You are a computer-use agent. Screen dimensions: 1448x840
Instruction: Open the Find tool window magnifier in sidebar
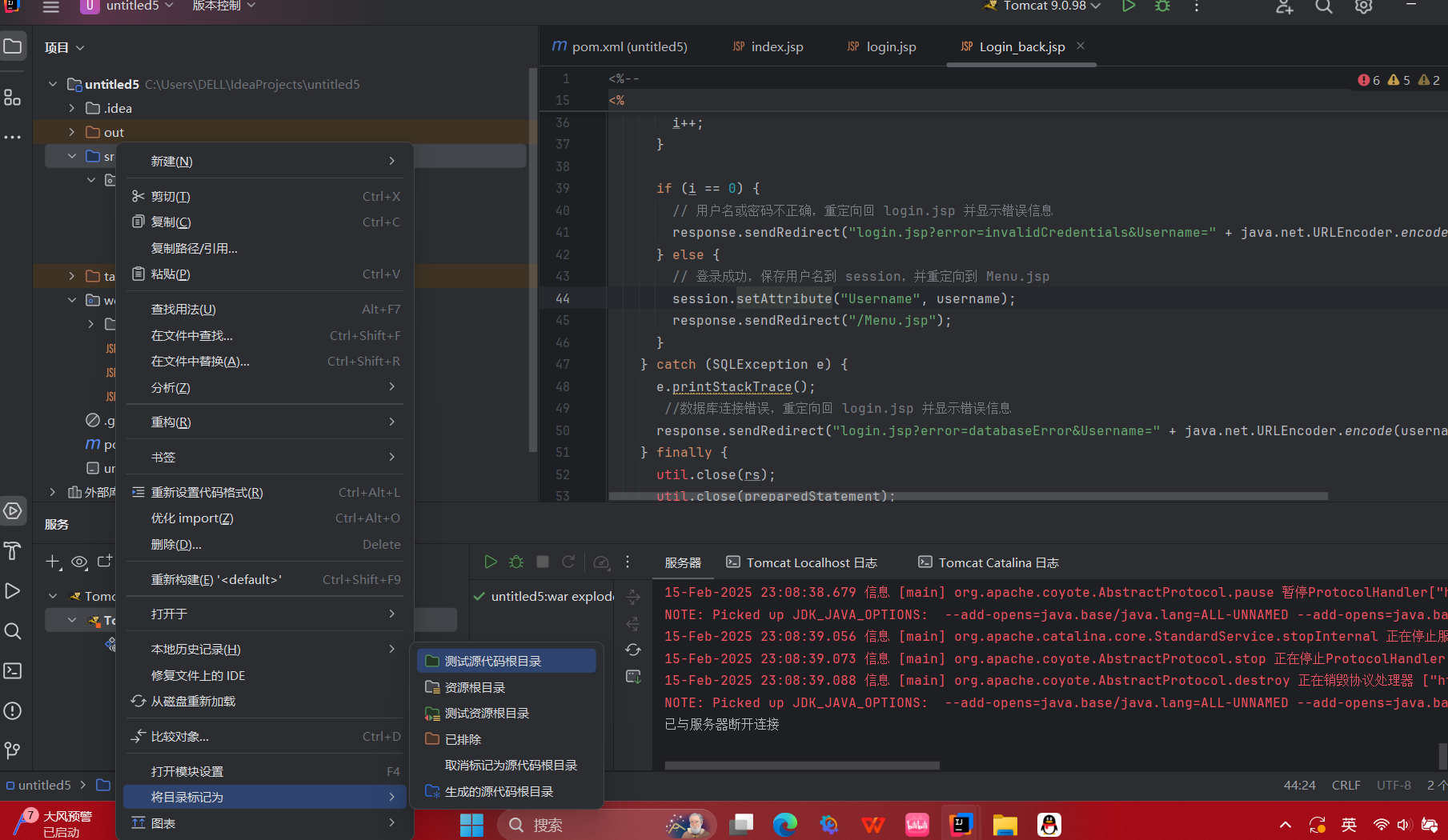click(x=13, y=630)
